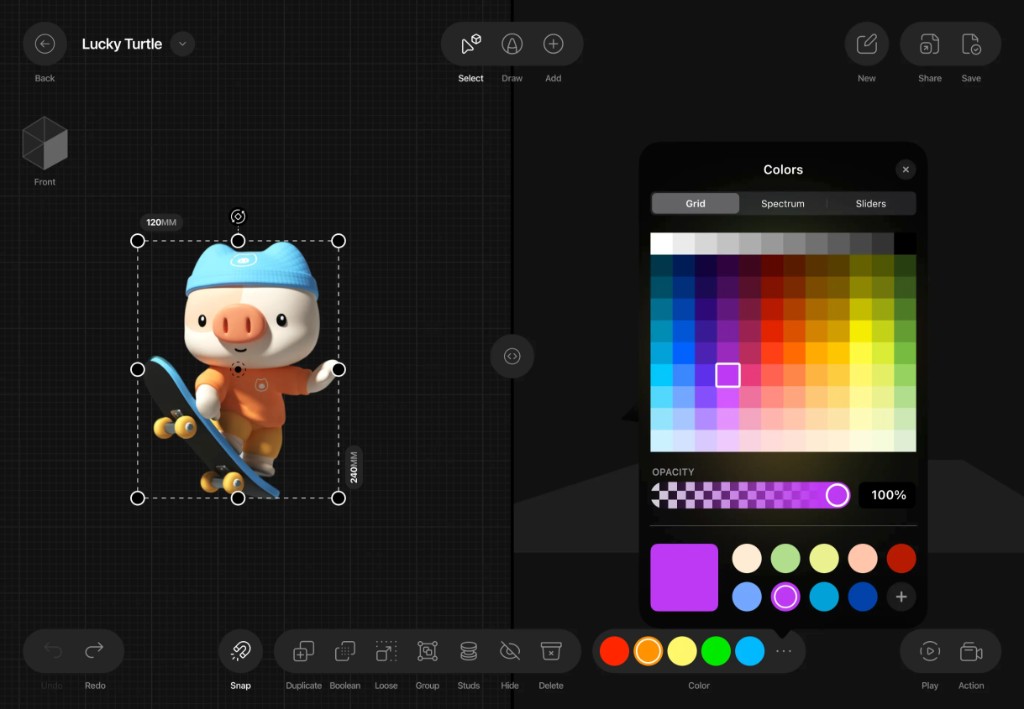Open the Boolean operation tool
Viewport: 1024px width, 709px height.
345,651
